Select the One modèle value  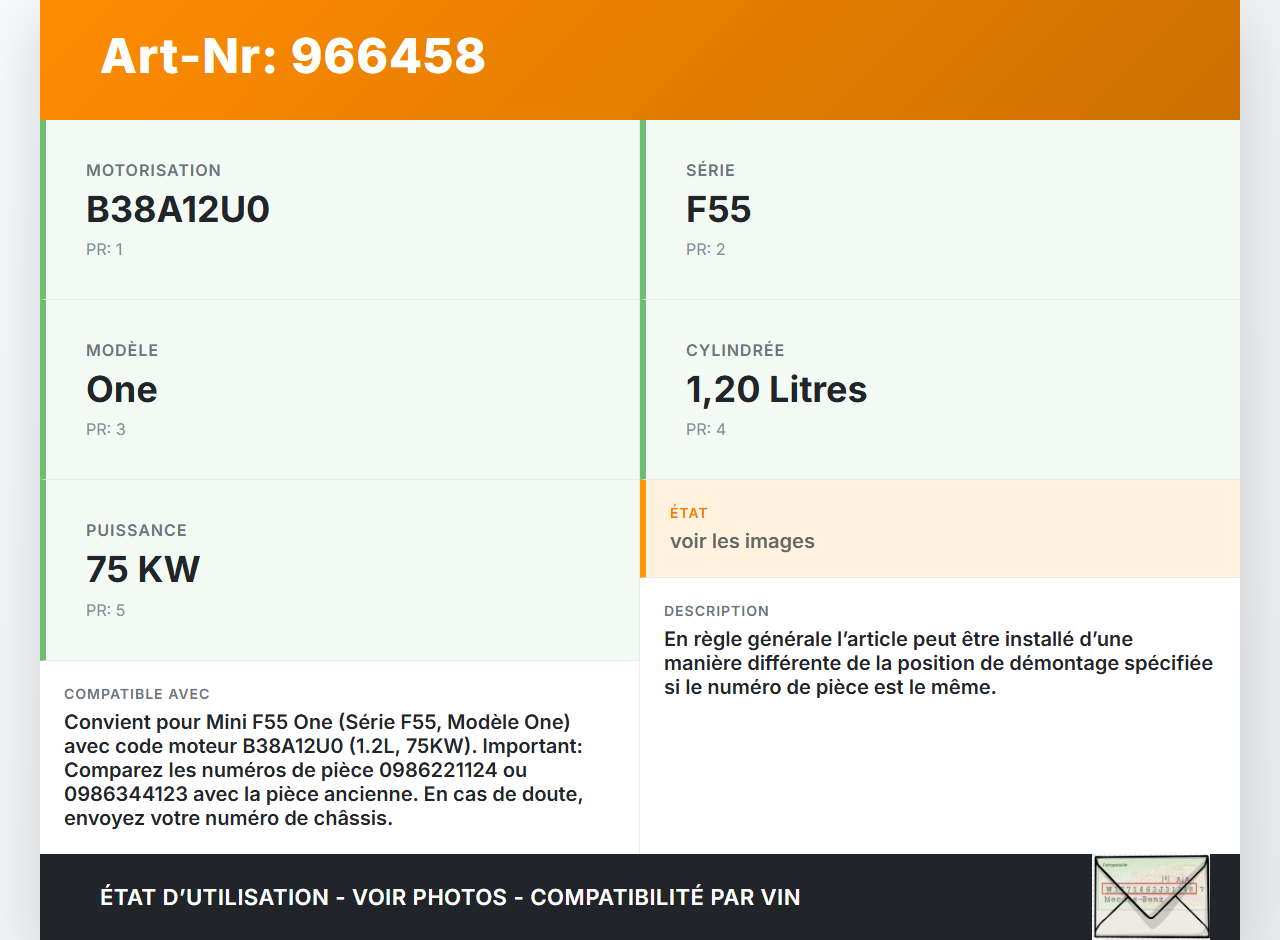pyautogui.click(x=122, y=390)
